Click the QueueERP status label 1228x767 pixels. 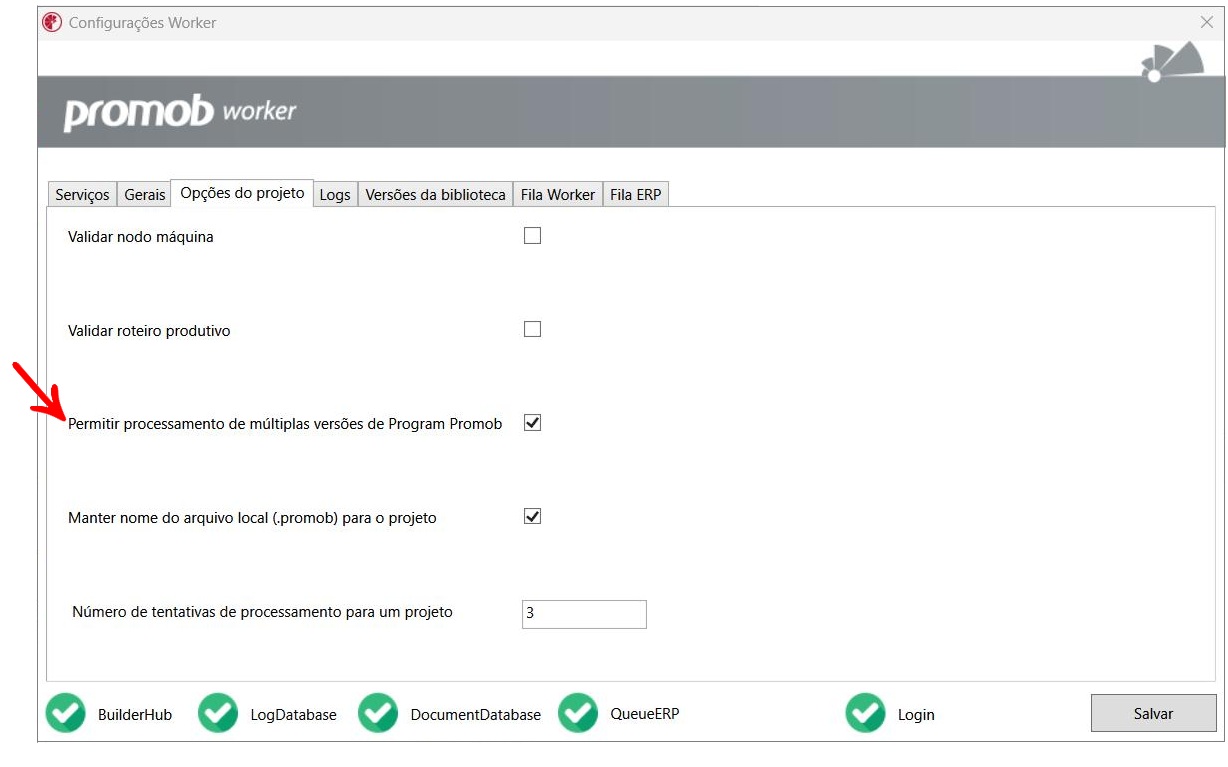pos(645,715)
